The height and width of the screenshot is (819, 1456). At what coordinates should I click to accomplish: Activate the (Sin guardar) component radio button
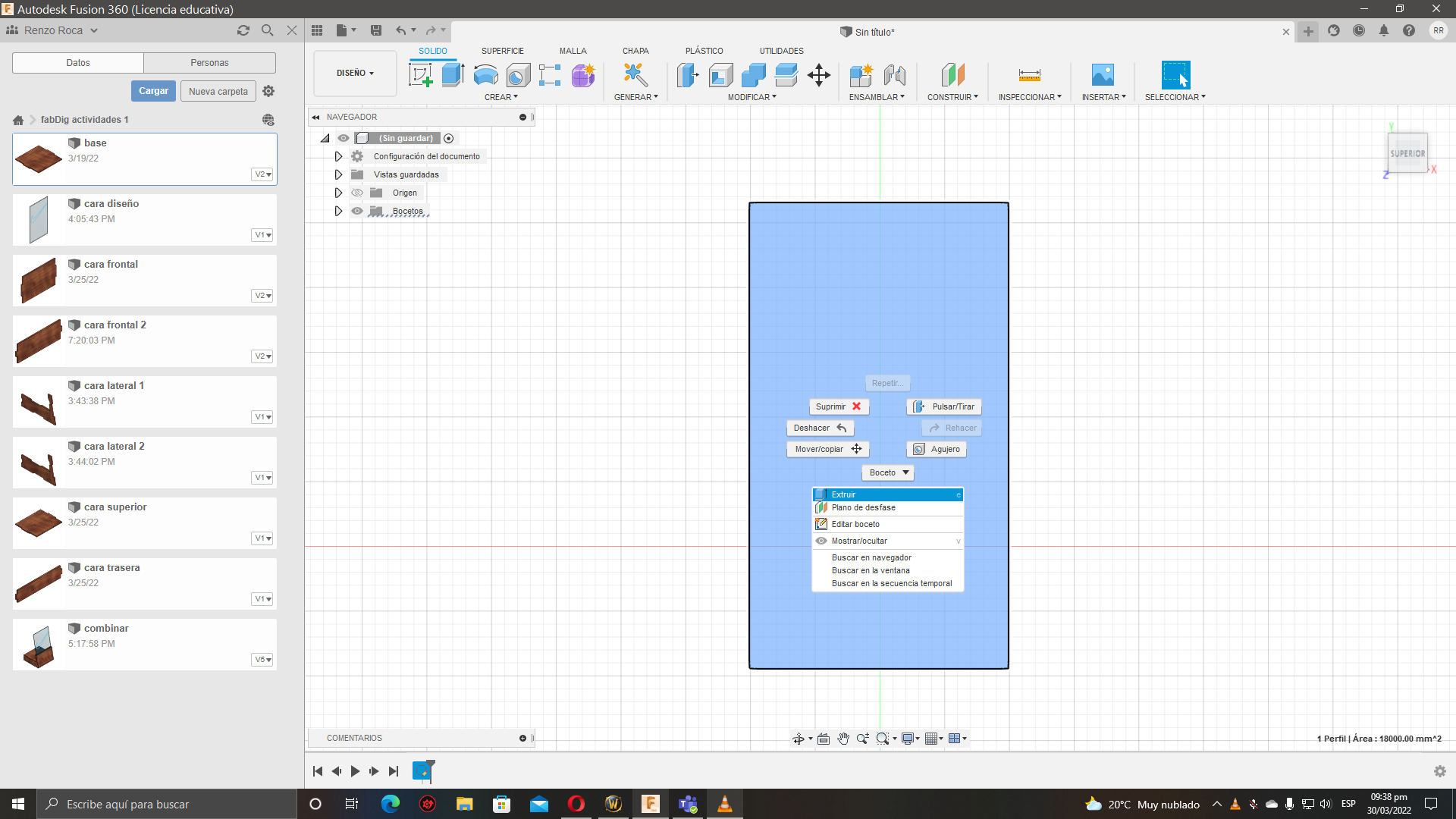(449, 138)
